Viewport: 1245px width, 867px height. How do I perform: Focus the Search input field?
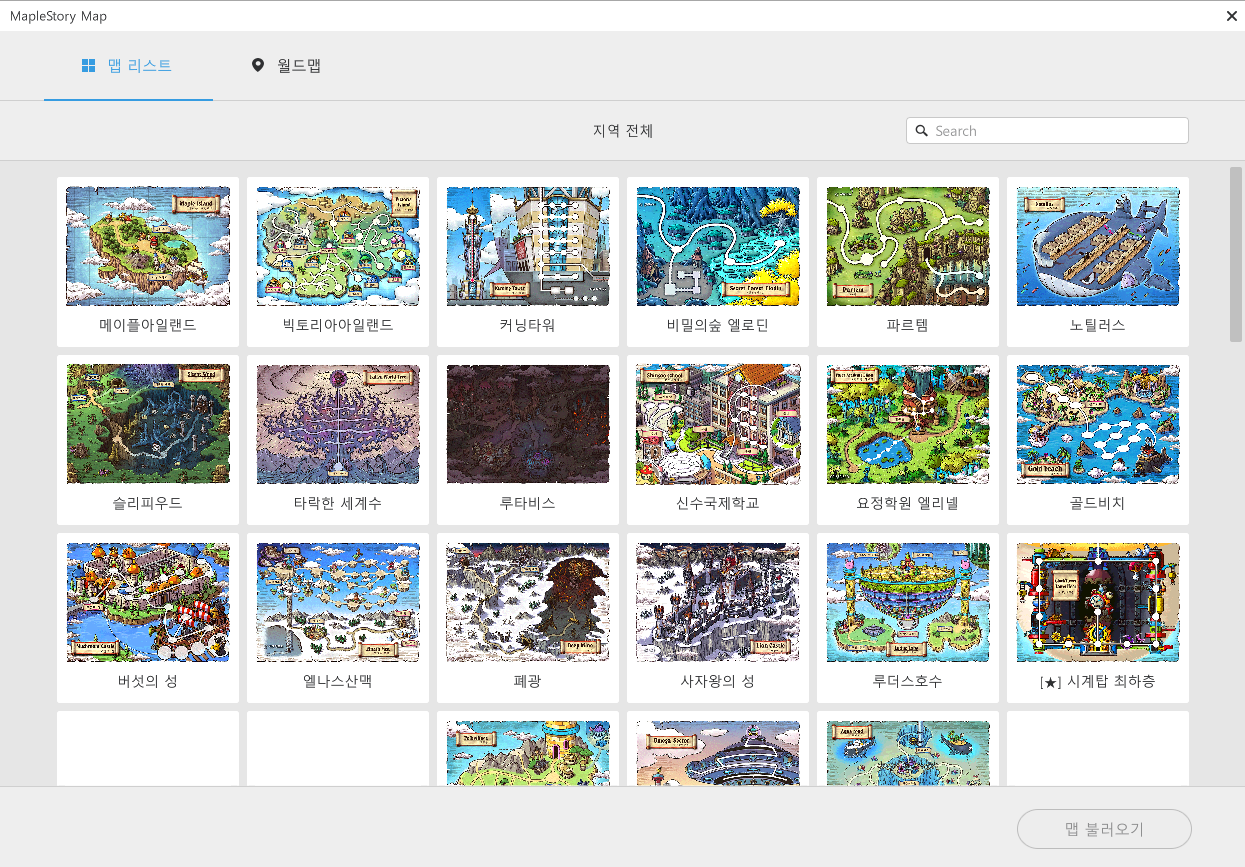1047,131
